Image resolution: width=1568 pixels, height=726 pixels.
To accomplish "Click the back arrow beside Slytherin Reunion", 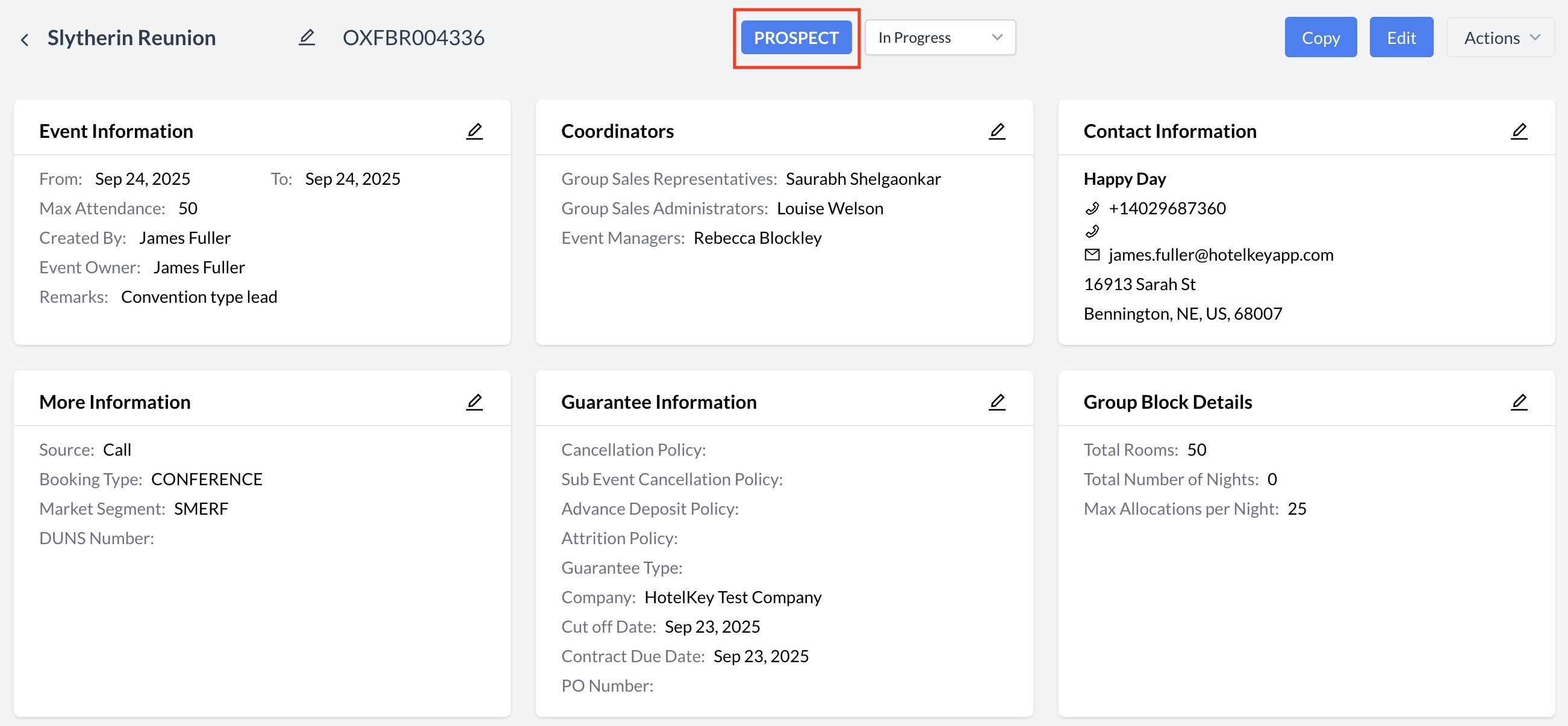I will [x=24, y=40].
